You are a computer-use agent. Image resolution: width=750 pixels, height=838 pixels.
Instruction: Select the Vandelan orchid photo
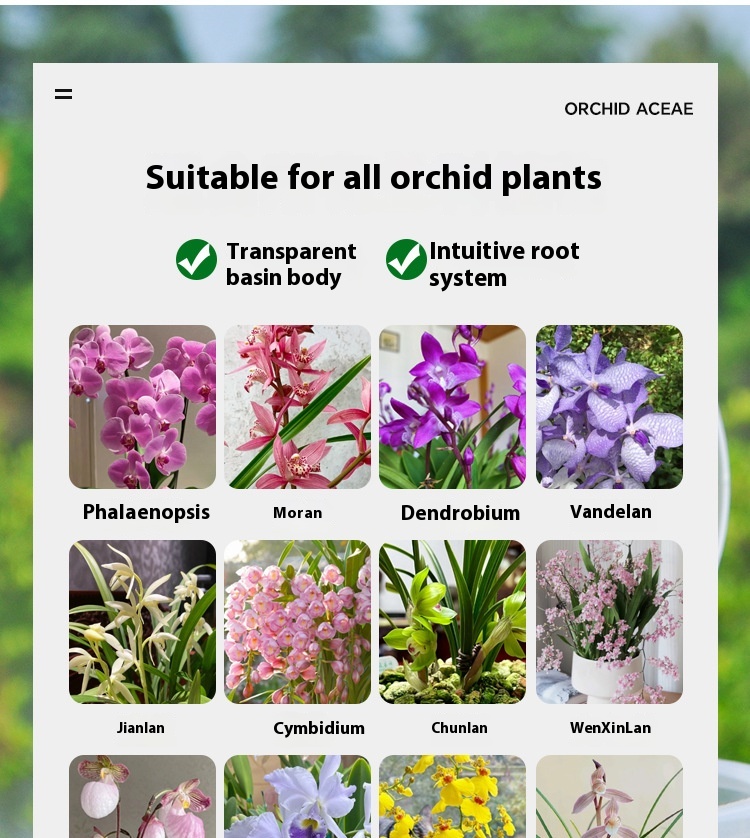coord(609,407)
